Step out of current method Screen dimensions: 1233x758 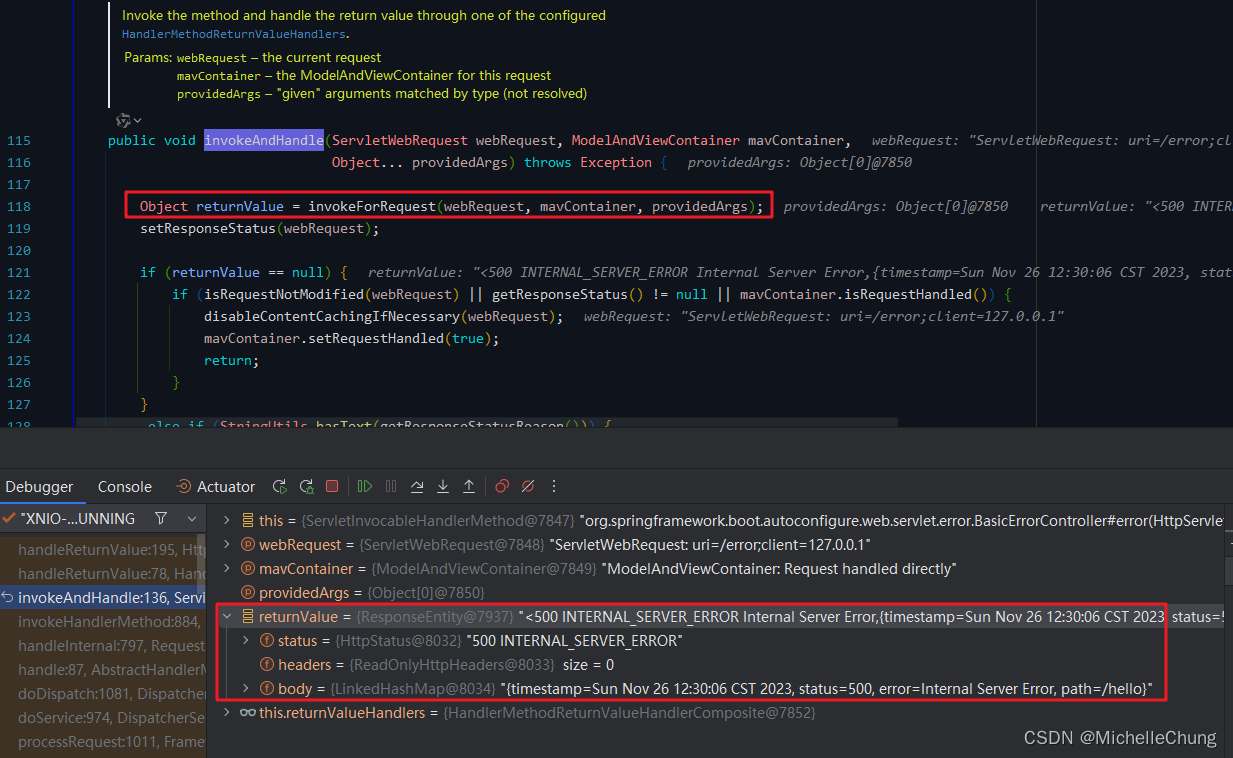click(x=469, y=487)
